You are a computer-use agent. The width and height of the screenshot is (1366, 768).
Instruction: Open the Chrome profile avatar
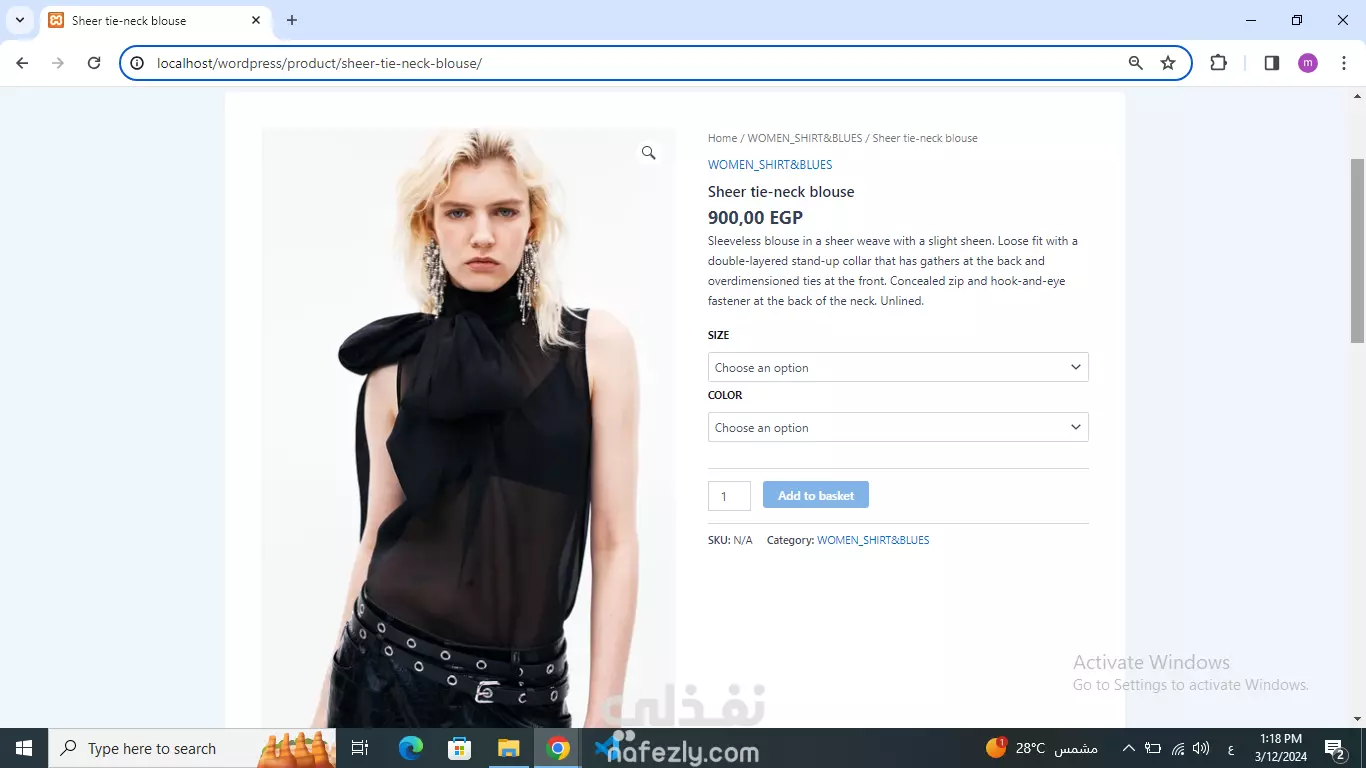tap(1308, 63)
